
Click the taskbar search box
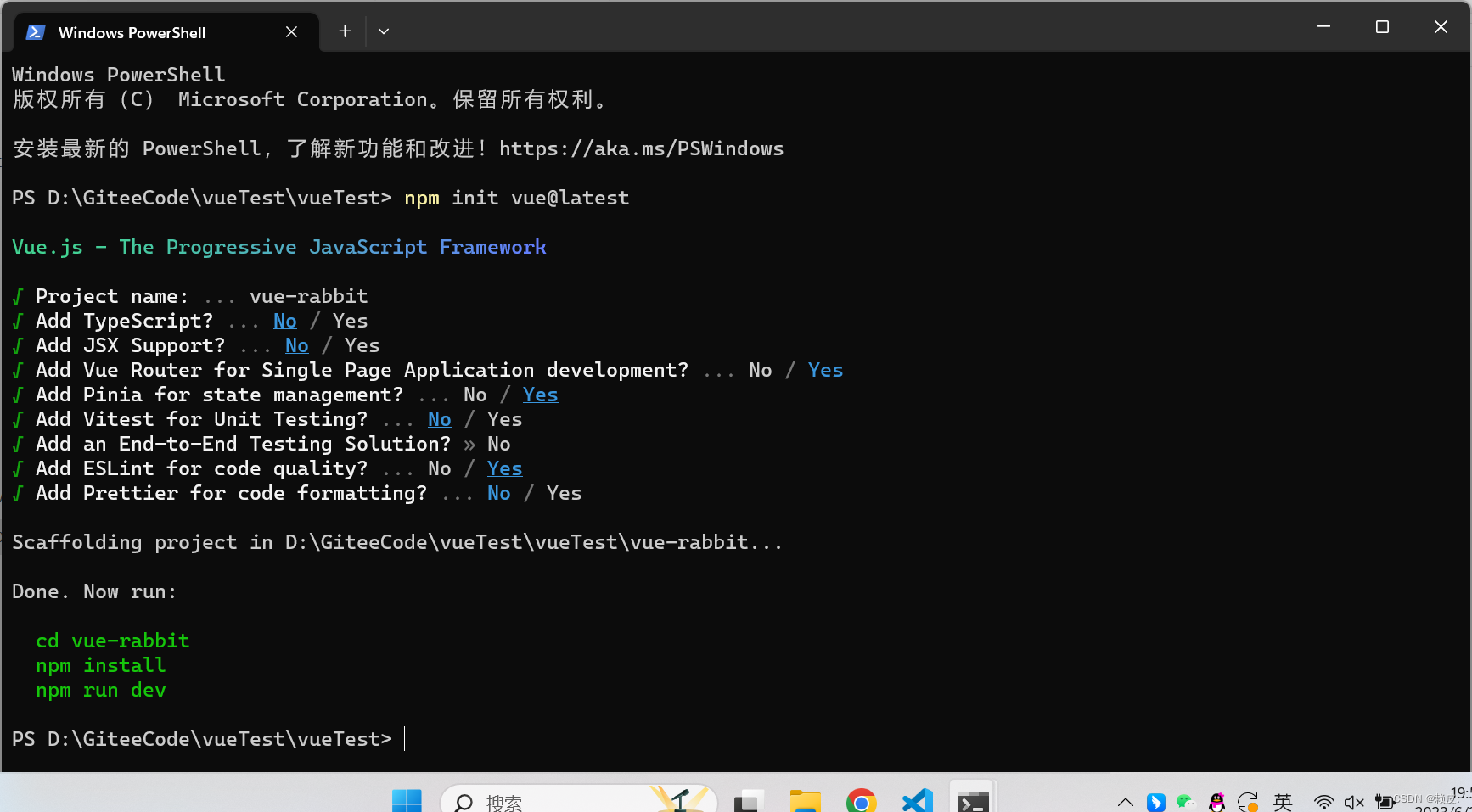tap(579, 800)
